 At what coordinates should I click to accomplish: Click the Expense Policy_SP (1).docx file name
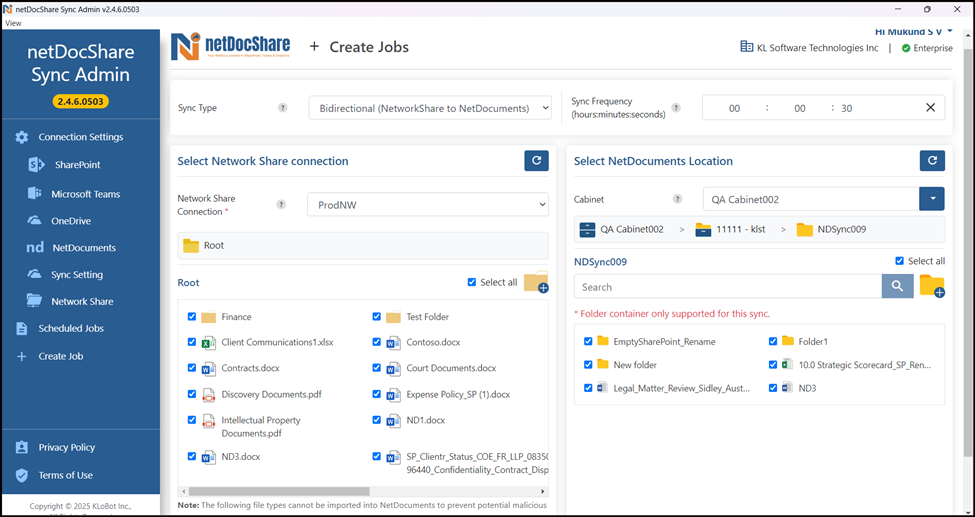(458, 394)
